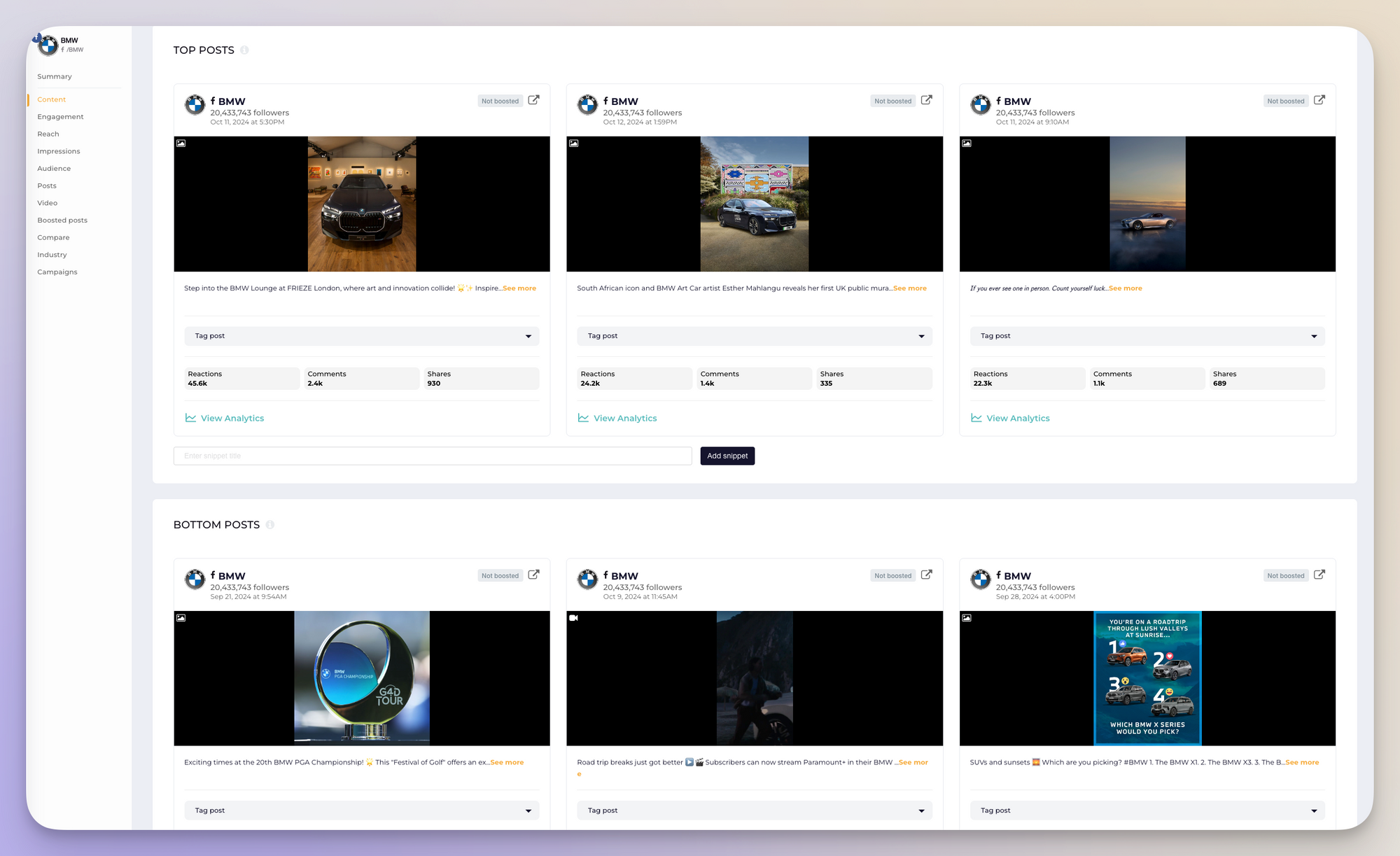The image size is (1400, 856).
Task: Click image type icon on PGA Championship post
Action: [181, 618]
